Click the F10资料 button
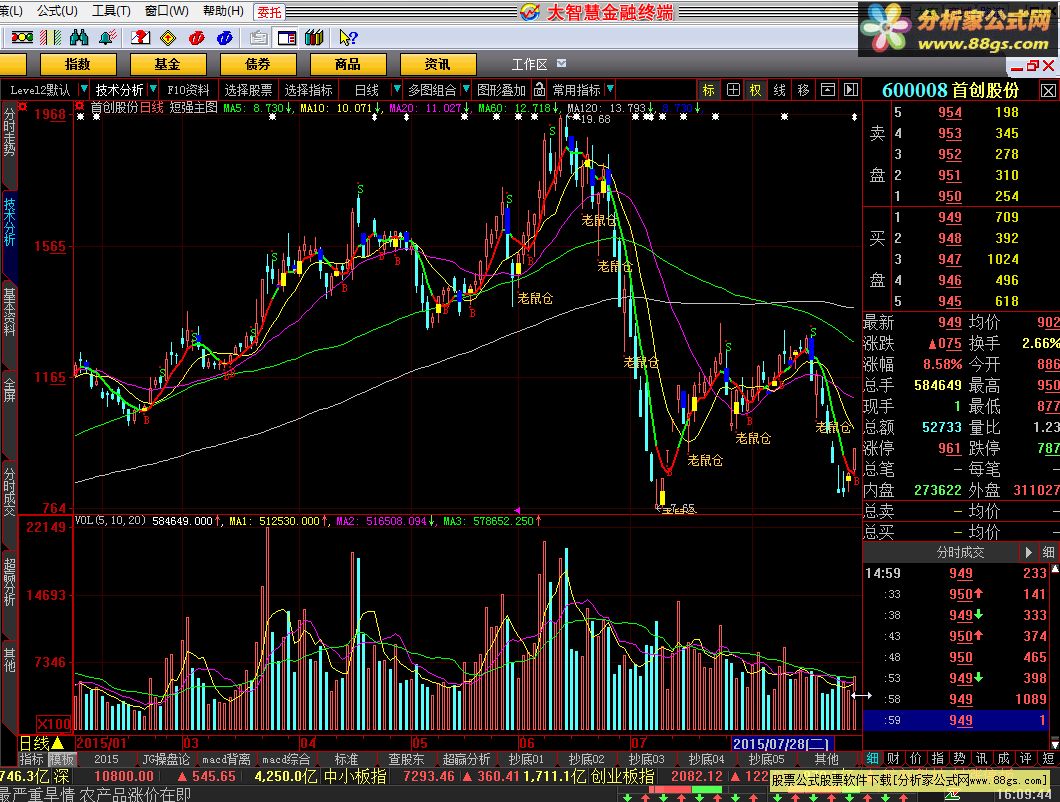Screen dimensions: 1060x802 [x=188, y=90]
